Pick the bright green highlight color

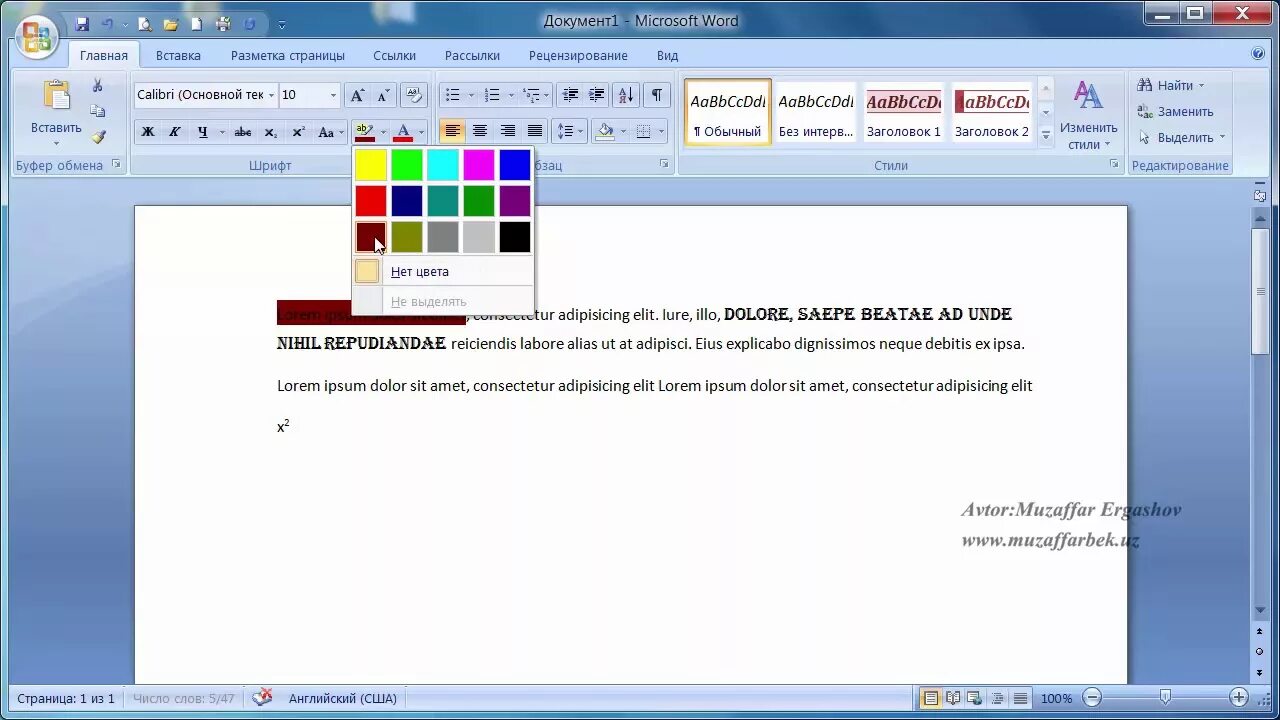pos(407,165)
